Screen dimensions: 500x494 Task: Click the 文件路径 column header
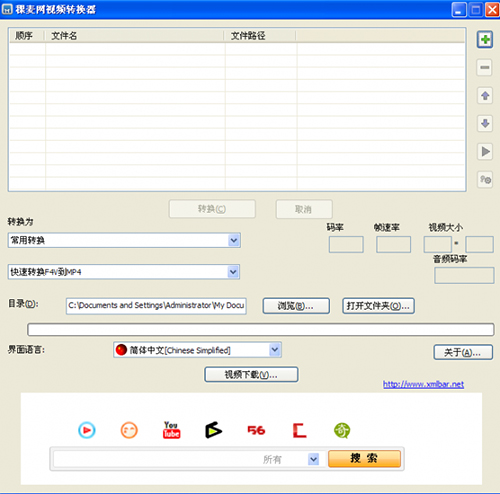click(261, 36)
